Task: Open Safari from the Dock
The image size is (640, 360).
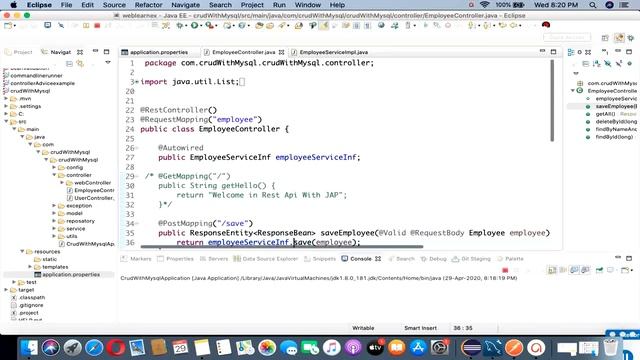Action: (94, 348)
